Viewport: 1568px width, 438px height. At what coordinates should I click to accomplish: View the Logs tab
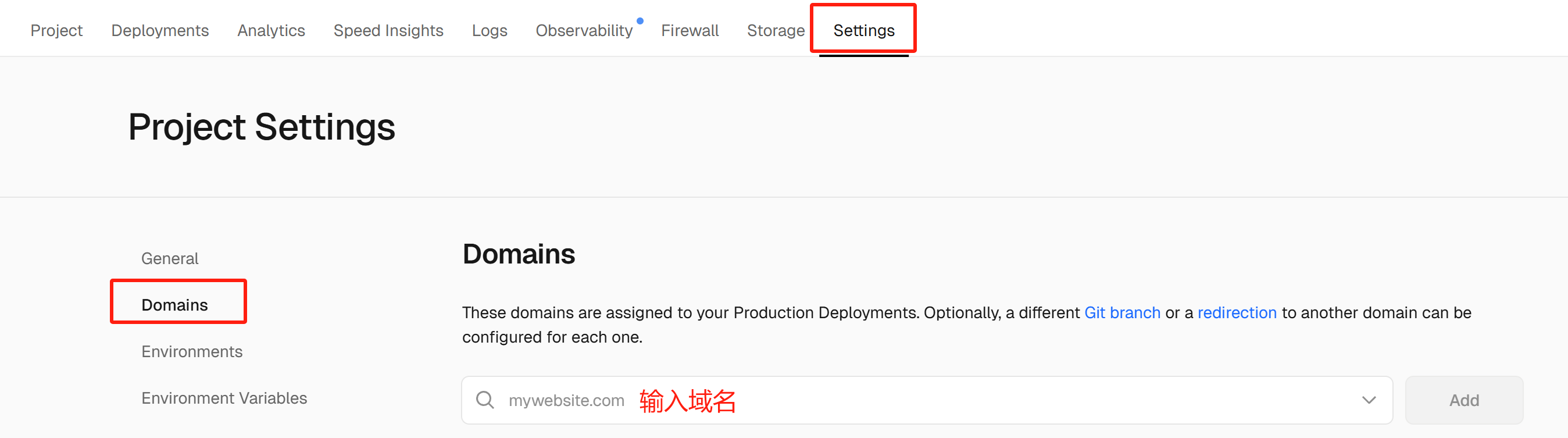click(490, 30)
